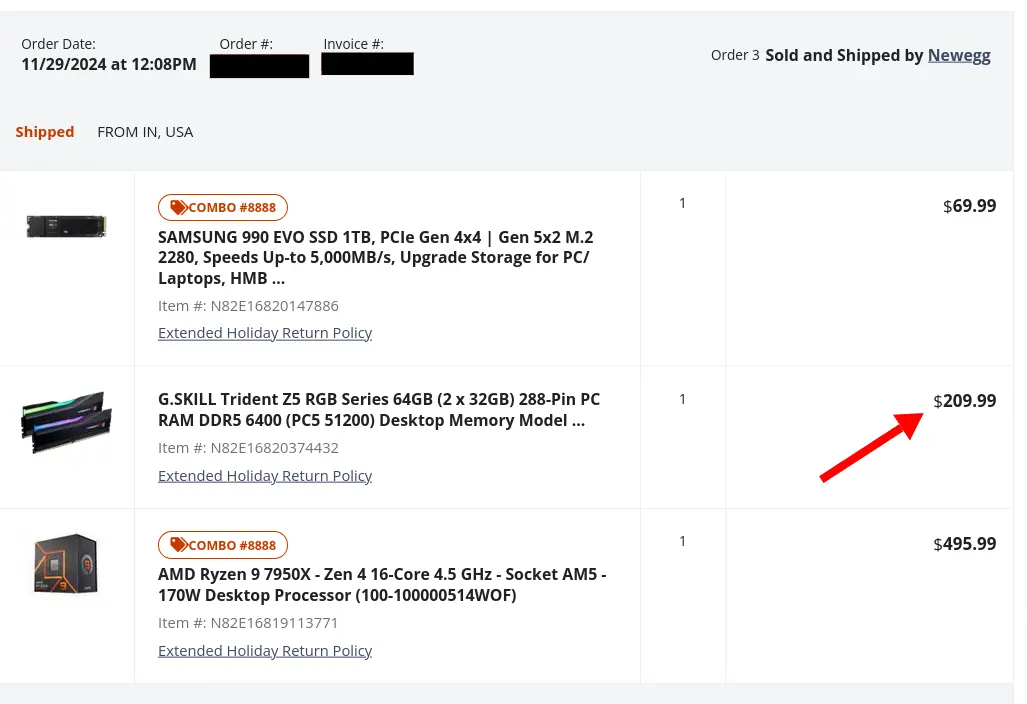
Task: Open the G.SKILL Trident Z5 RGB product title
Action: [x=379, y=410]
